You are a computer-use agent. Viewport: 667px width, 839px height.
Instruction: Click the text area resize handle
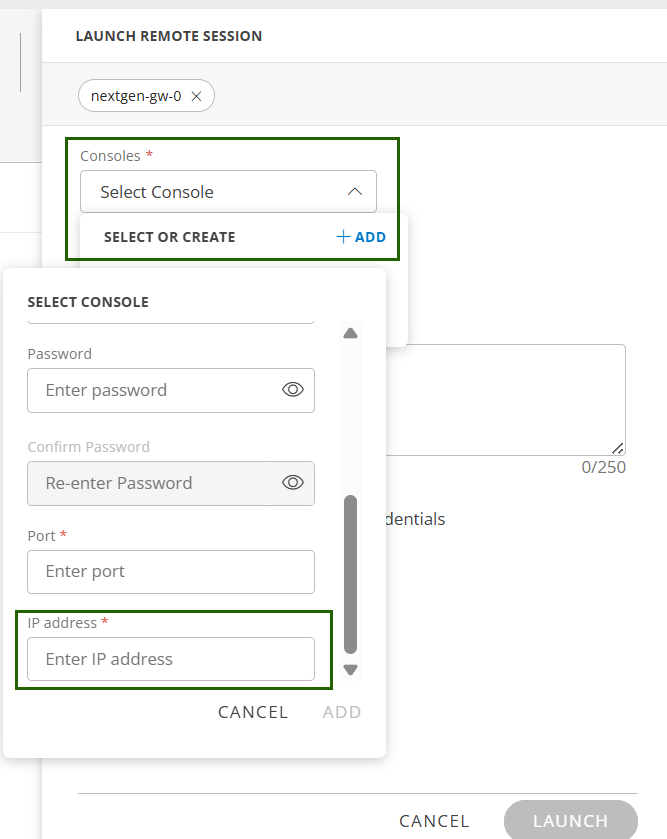pyautogui.click(x=618, y=448)
